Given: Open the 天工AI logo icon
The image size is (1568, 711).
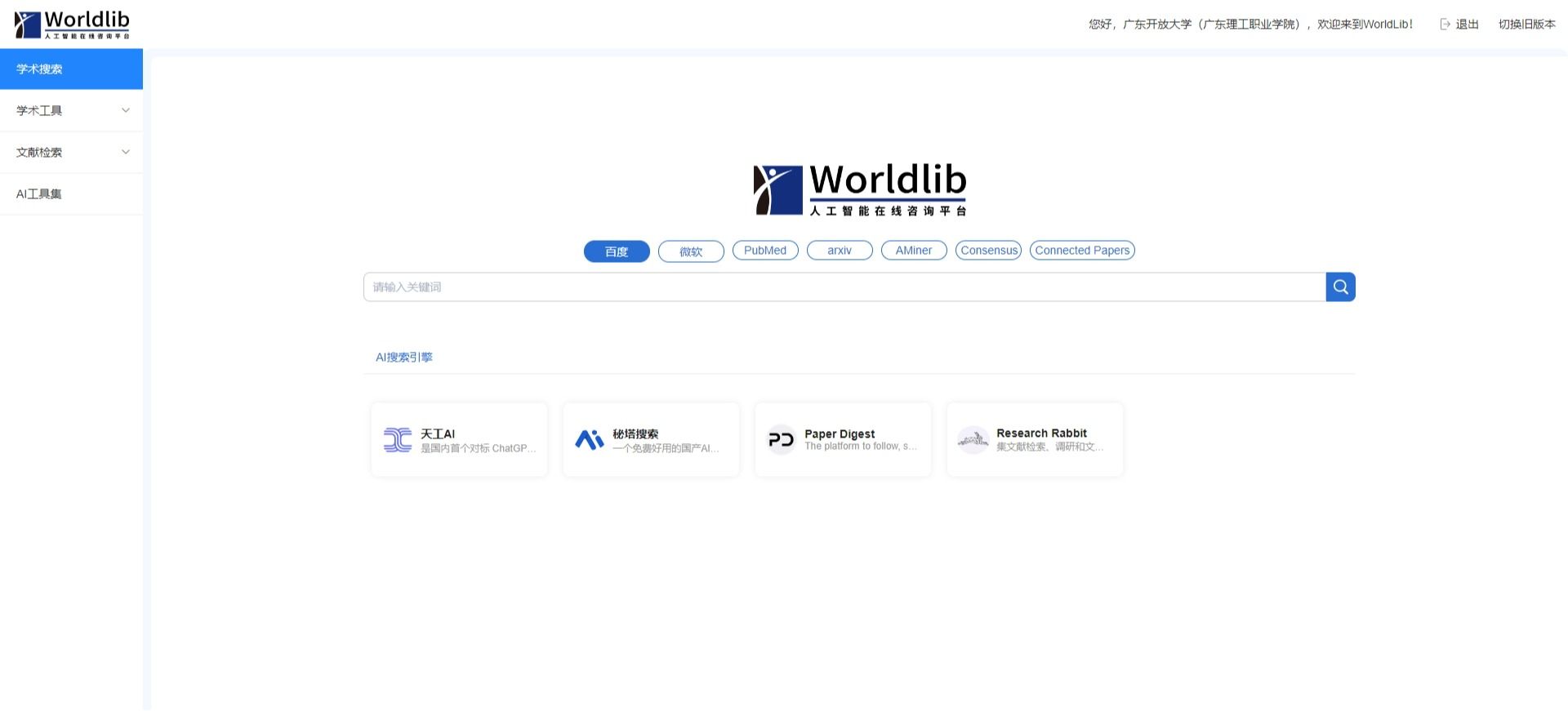Looking at the screenshot, I should [398, 440].
